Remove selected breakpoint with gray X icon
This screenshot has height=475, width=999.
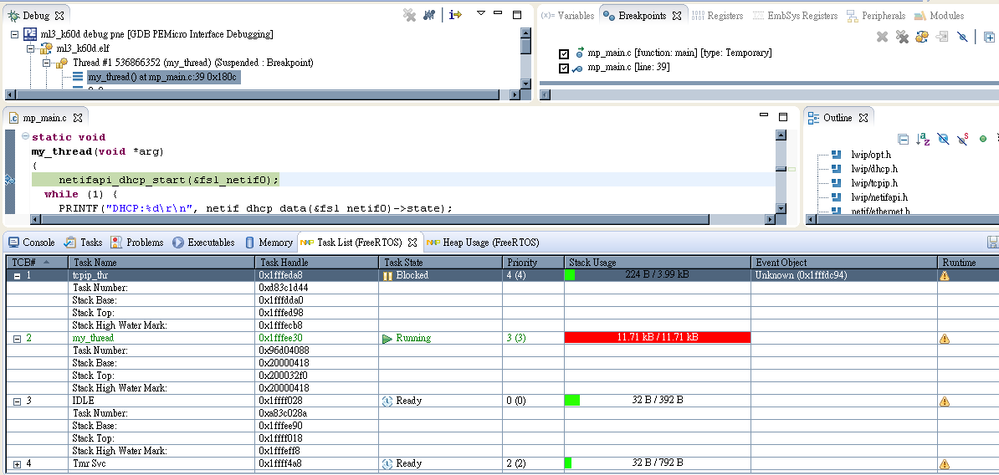tap(882, 37)
